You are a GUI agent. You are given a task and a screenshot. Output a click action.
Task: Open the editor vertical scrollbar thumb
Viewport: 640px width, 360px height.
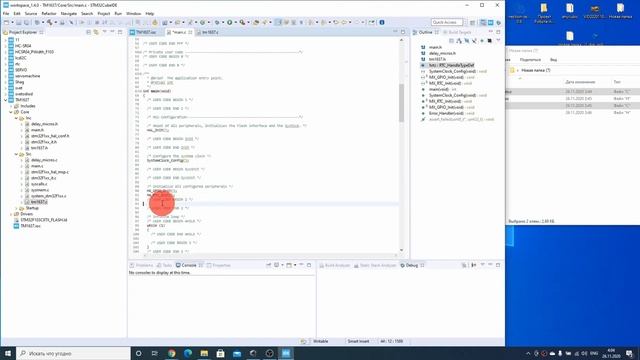click(x=402, y=103)
